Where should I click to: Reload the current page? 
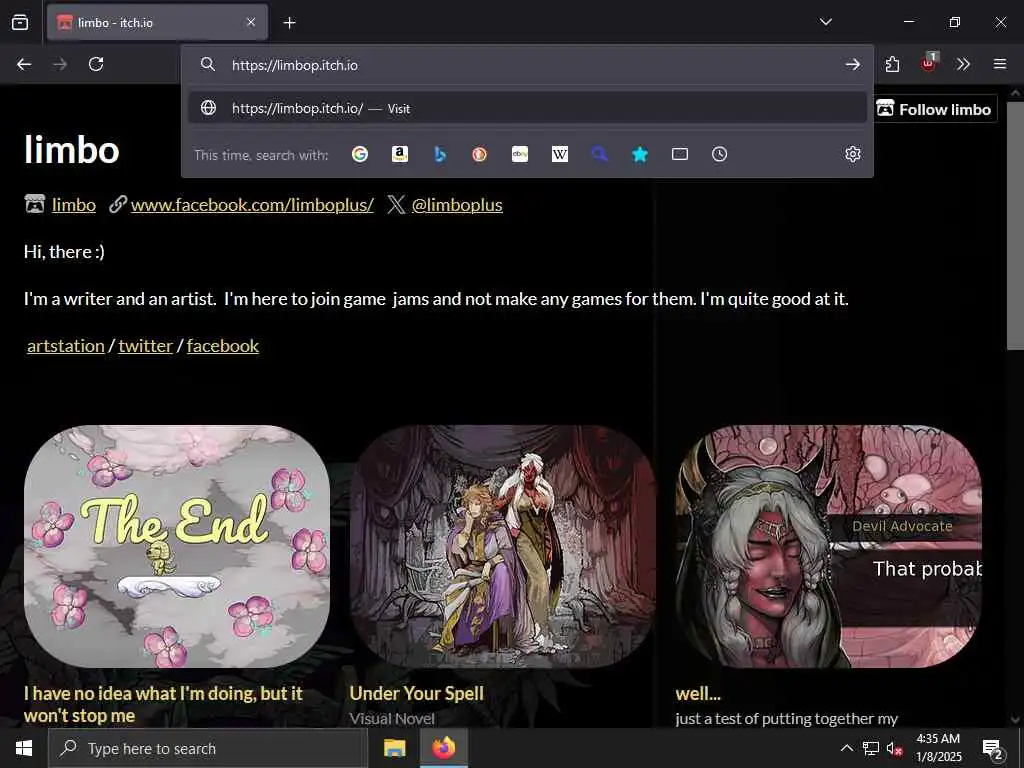pos(96,64)
